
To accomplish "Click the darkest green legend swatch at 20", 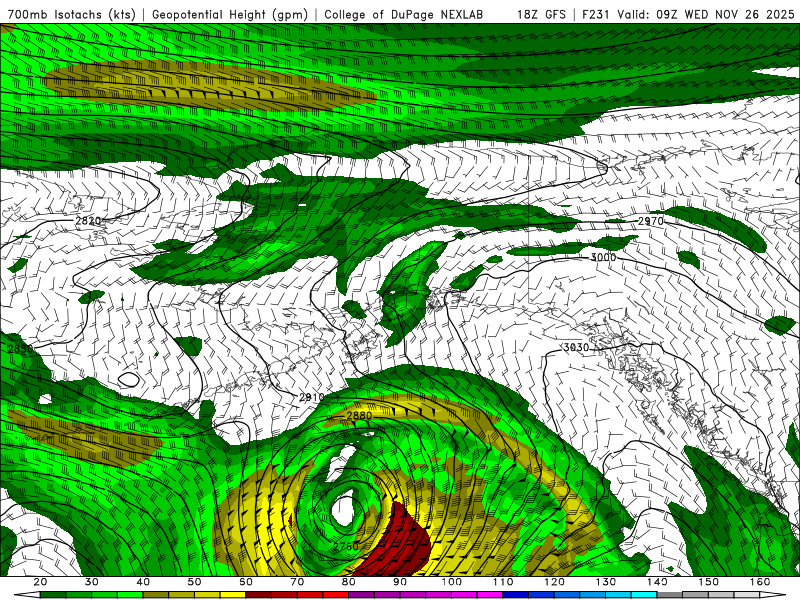I will [x=53, y=595].
